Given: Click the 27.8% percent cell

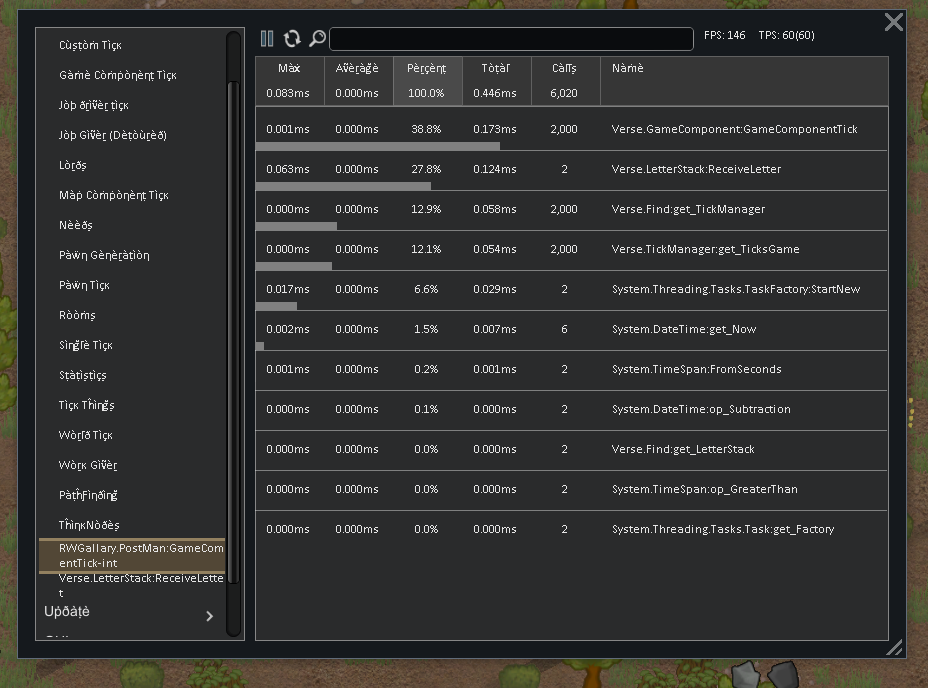Looking at the screenshot, I should point(426,169).
